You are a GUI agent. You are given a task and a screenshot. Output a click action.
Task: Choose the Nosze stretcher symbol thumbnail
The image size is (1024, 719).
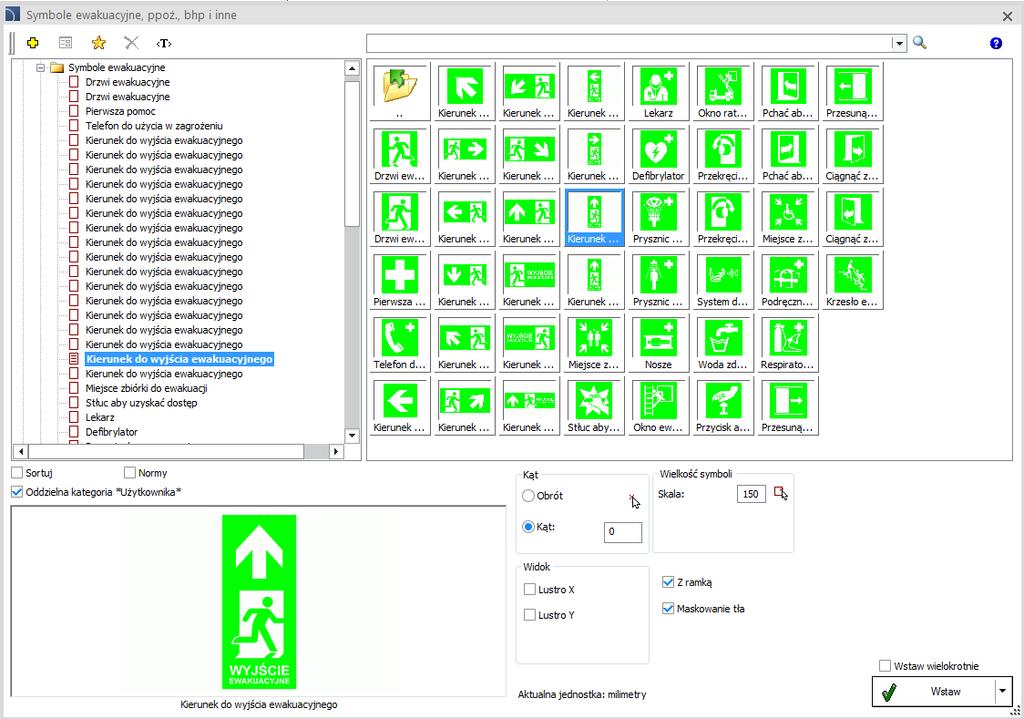[658, 344]
